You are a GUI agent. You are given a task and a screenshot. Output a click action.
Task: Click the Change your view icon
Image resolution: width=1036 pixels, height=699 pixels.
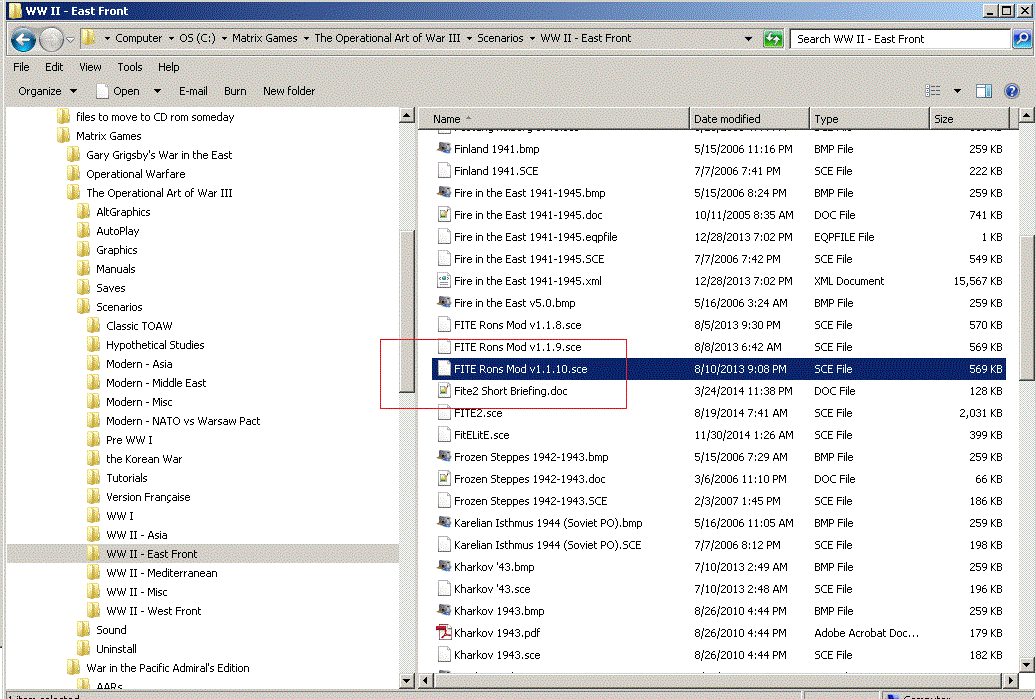933,91
